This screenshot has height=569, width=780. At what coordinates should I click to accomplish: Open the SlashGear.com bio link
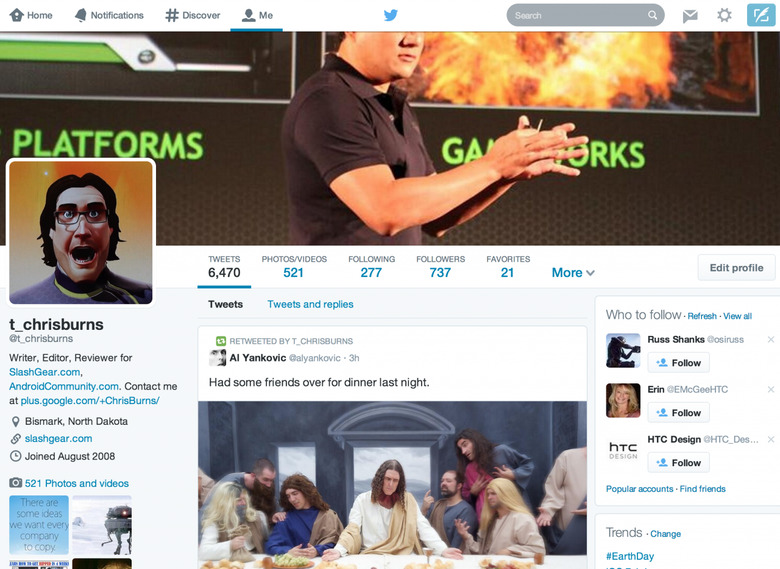(45, 372)
